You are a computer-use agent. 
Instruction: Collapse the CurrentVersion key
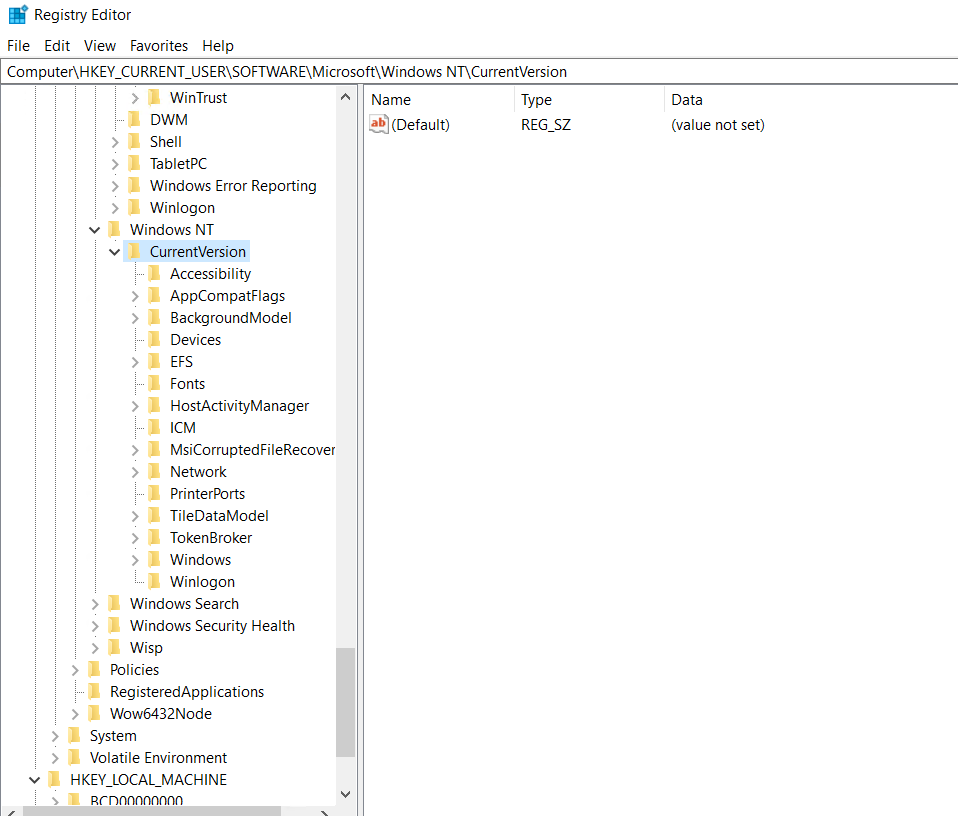point(114,252)
